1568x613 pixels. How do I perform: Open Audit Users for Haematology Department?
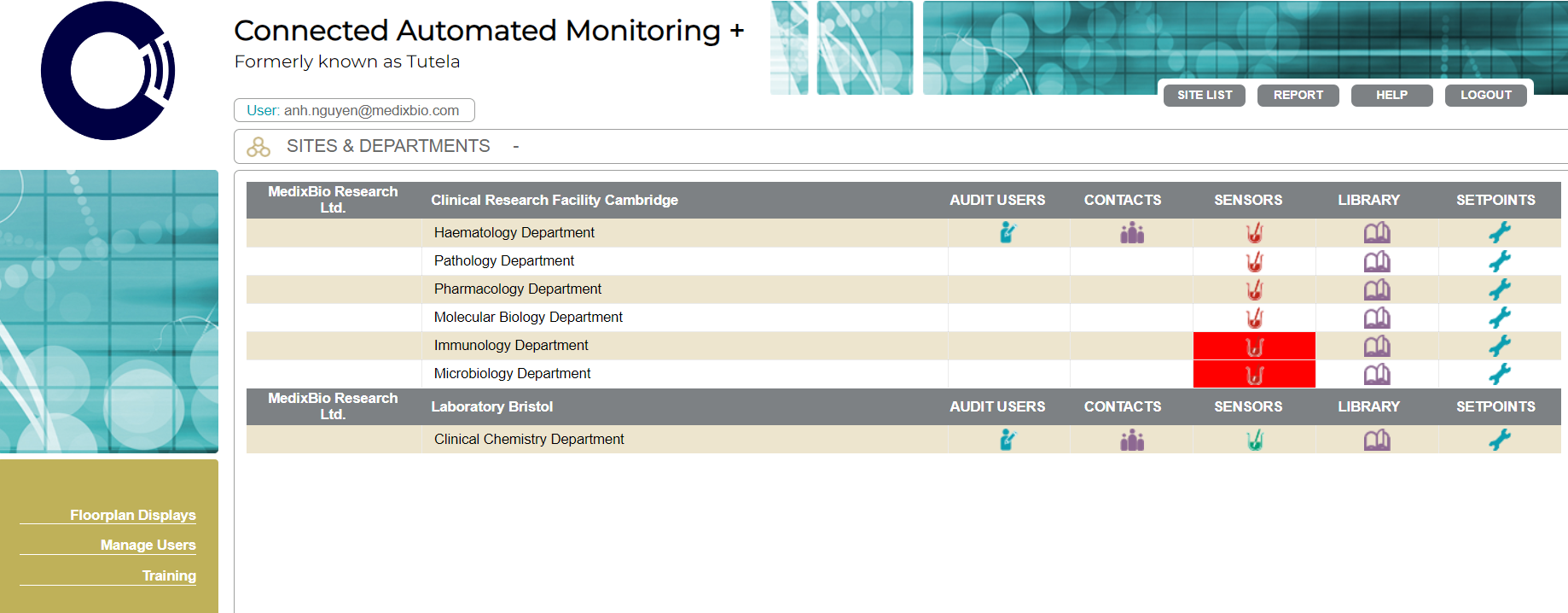[1008, 232]
